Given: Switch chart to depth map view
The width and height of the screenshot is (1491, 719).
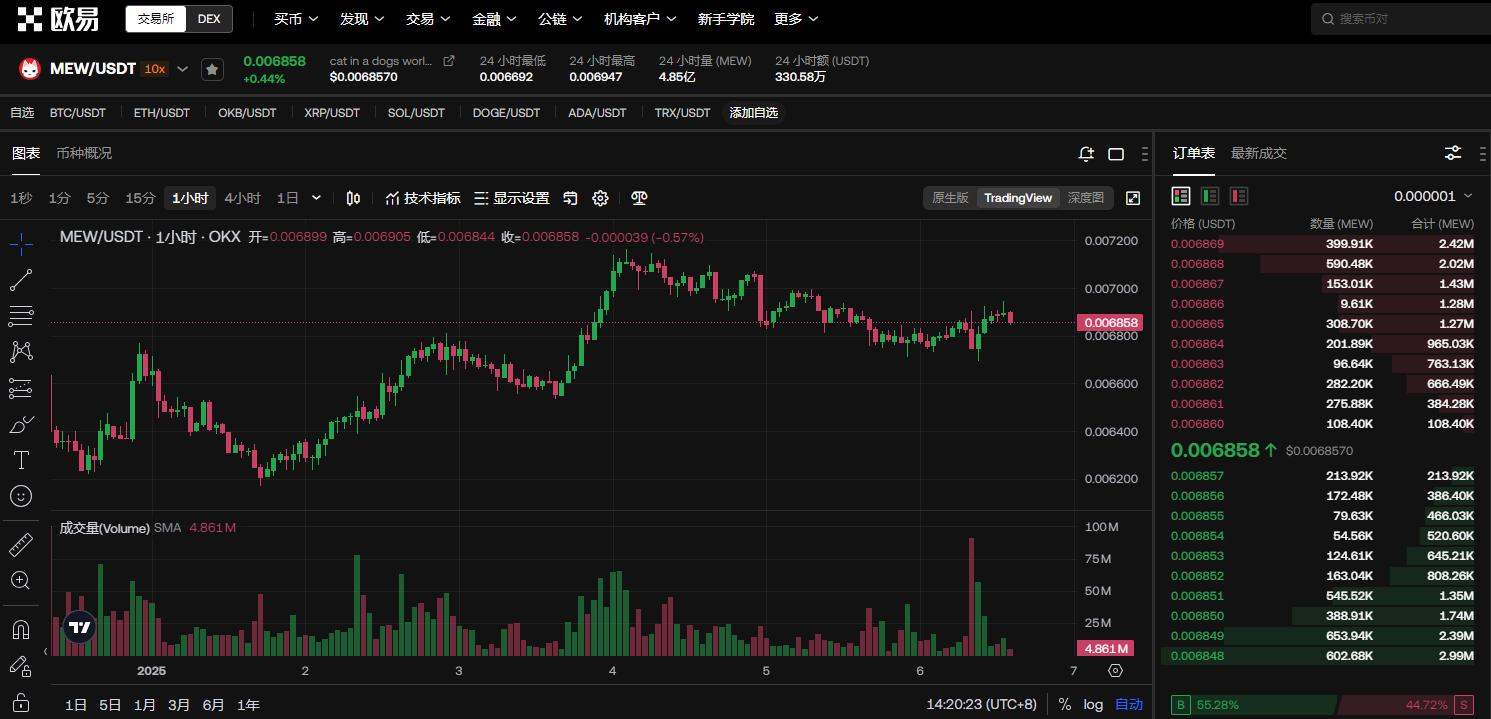Looking at the screenshot, I should pyautogui.click(x=1085, y=198).
